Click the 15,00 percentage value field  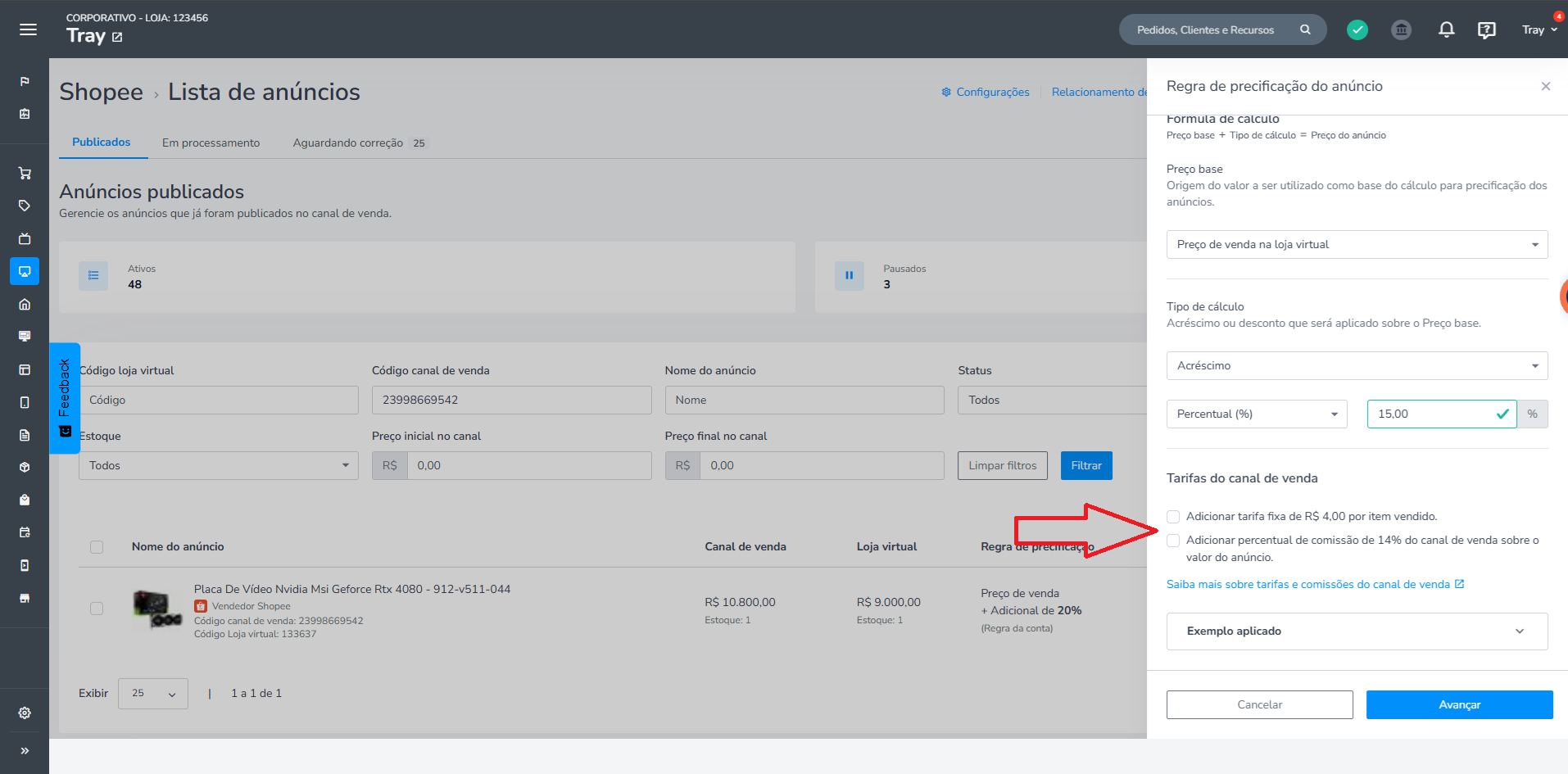coord(1441,414)
